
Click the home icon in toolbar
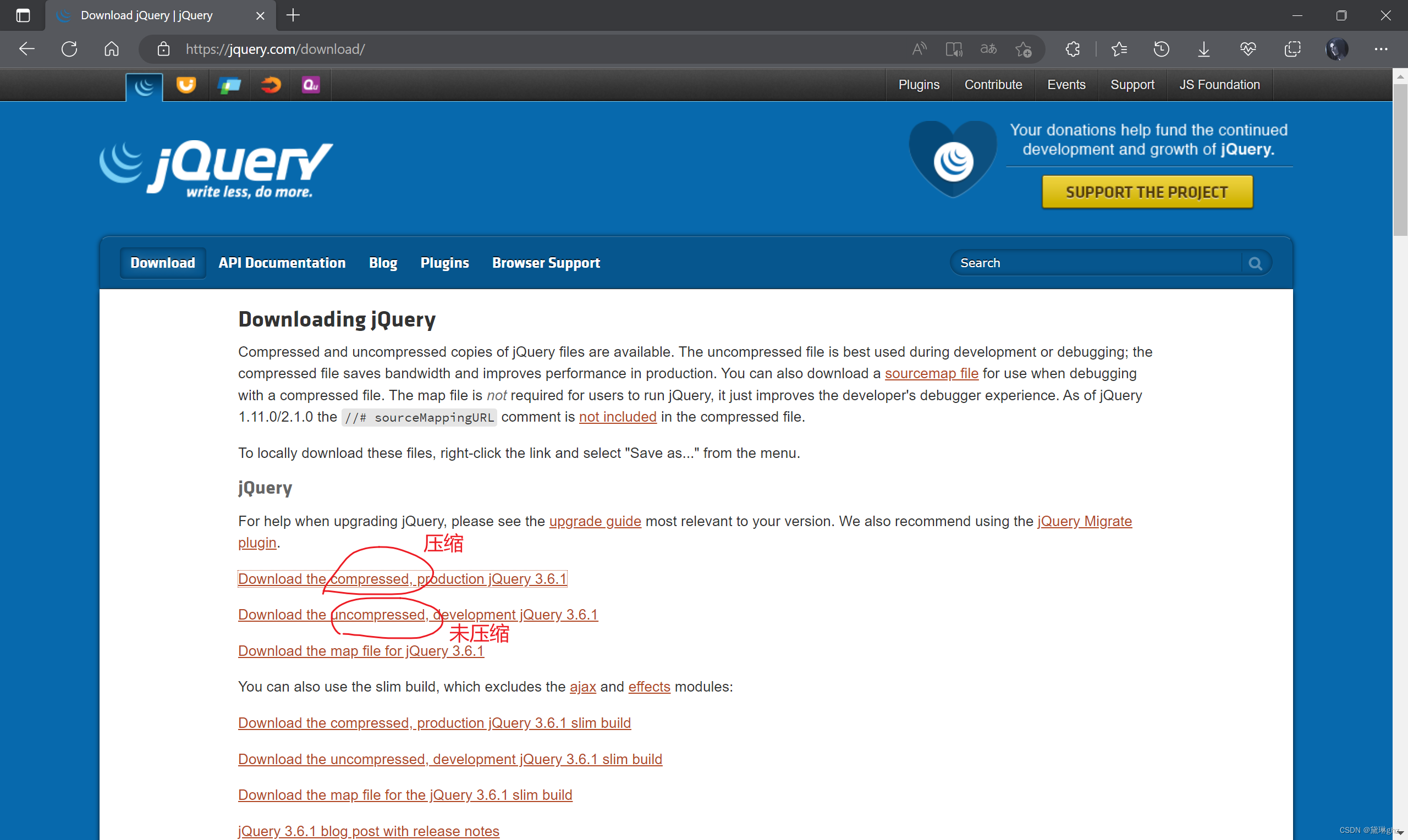coord(112,49)
